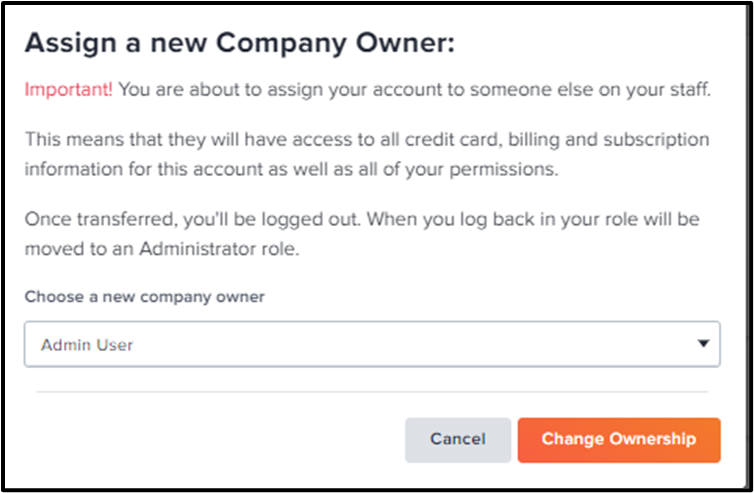Screen dimensions: 754x493
Task: Open the new company owner combo box
Action: [x=371, y=345]
